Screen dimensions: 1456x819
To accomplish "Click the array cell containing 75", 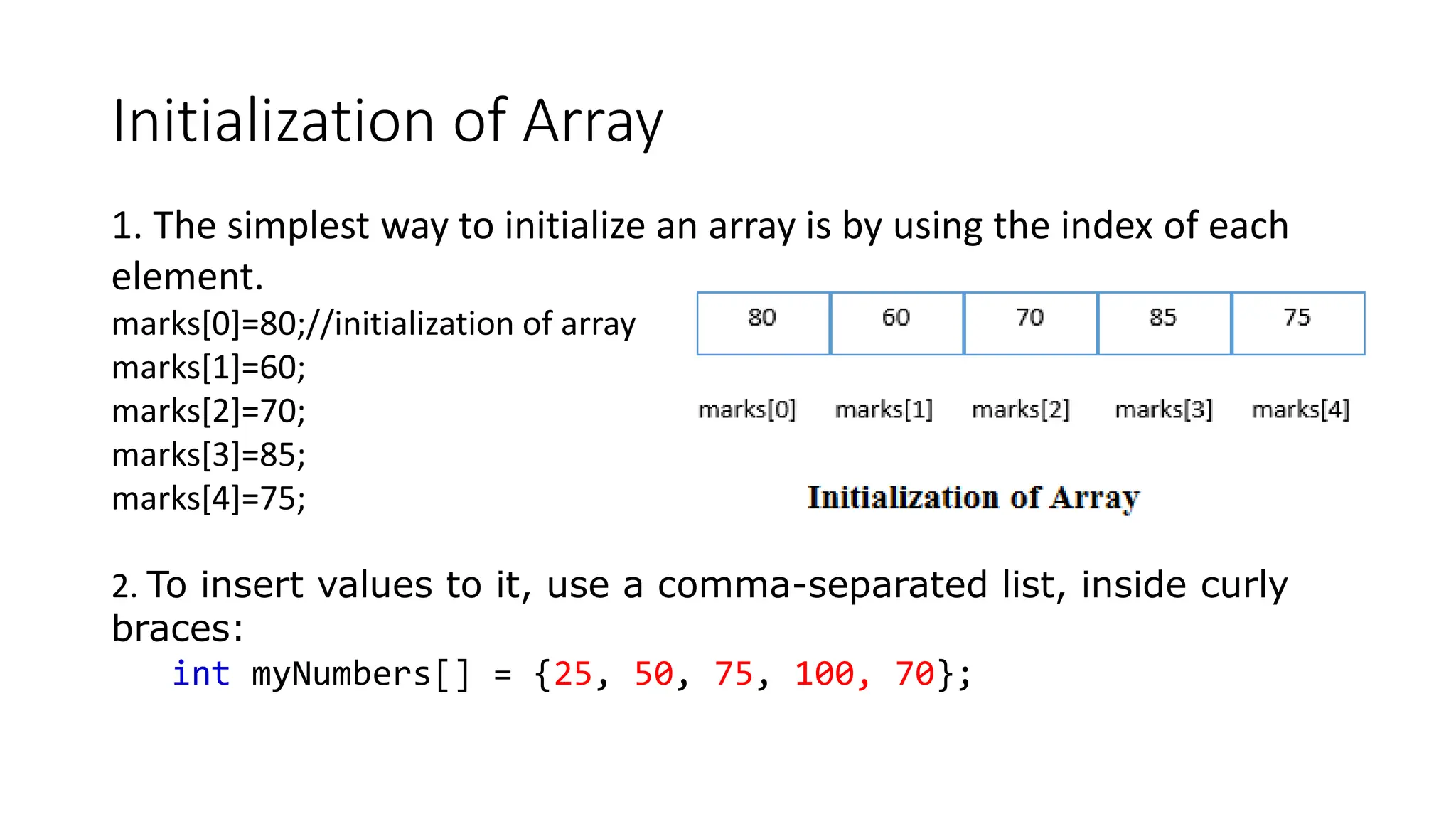I will tap(1297, 323).
